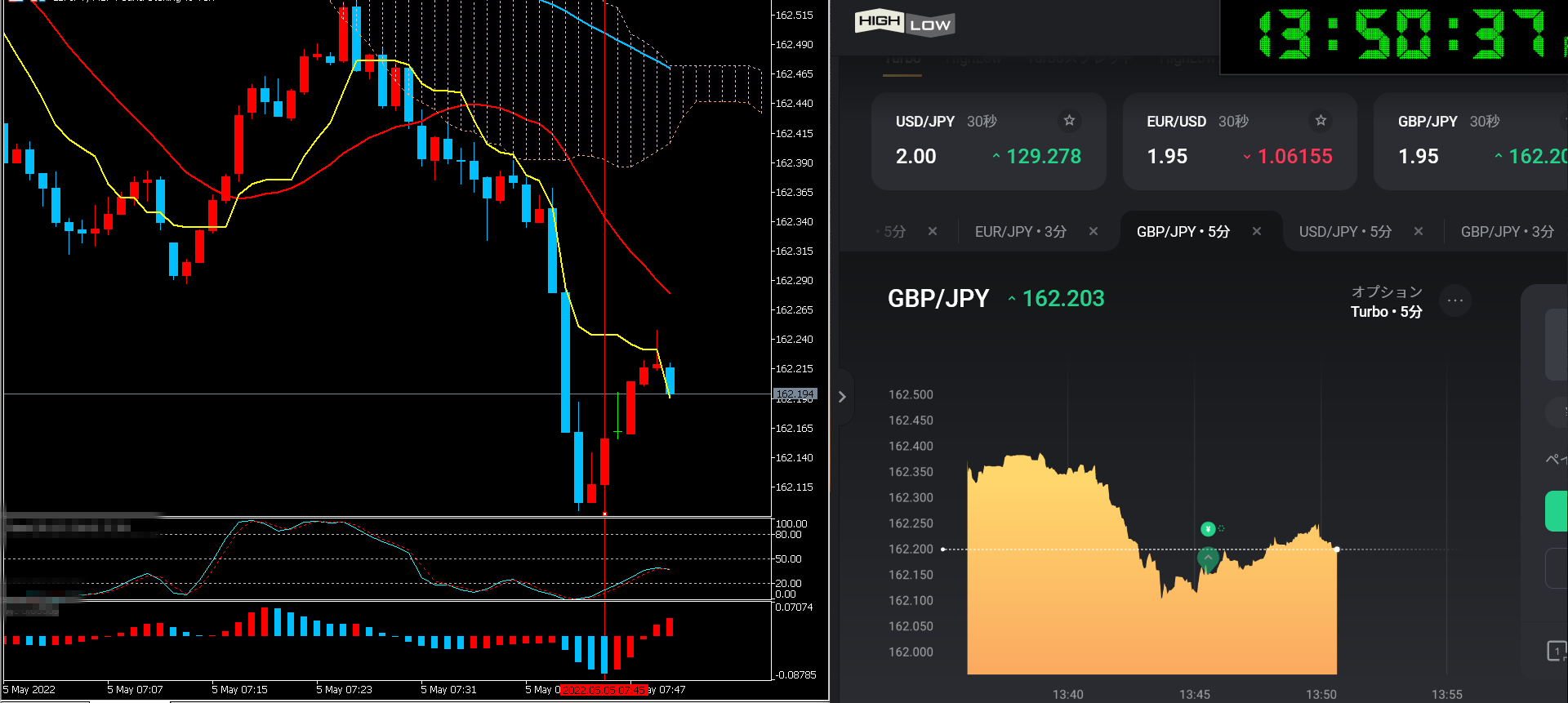This screenshot has width=1568, height=703.
Task: Favorite USD/JPY 30-second card with star
Action: tap(1069, 121)
